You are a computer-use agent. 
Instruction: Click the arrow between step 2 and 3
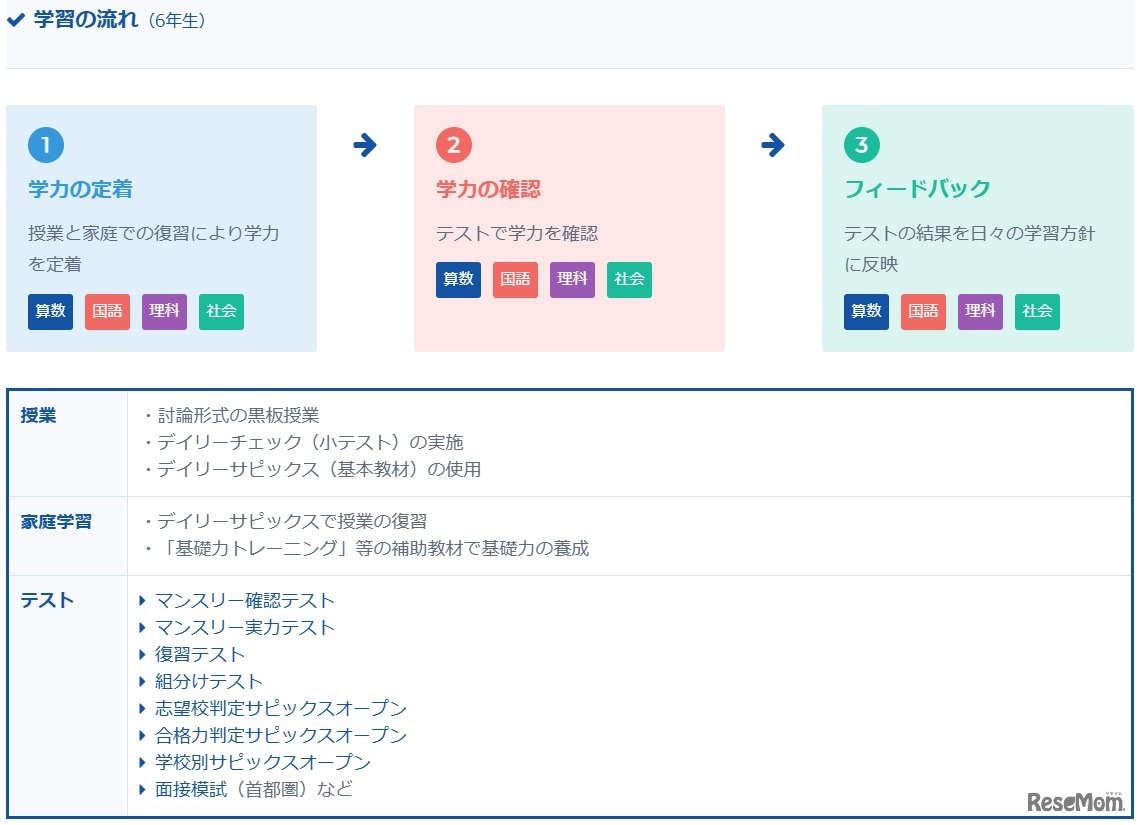[772, 144]
